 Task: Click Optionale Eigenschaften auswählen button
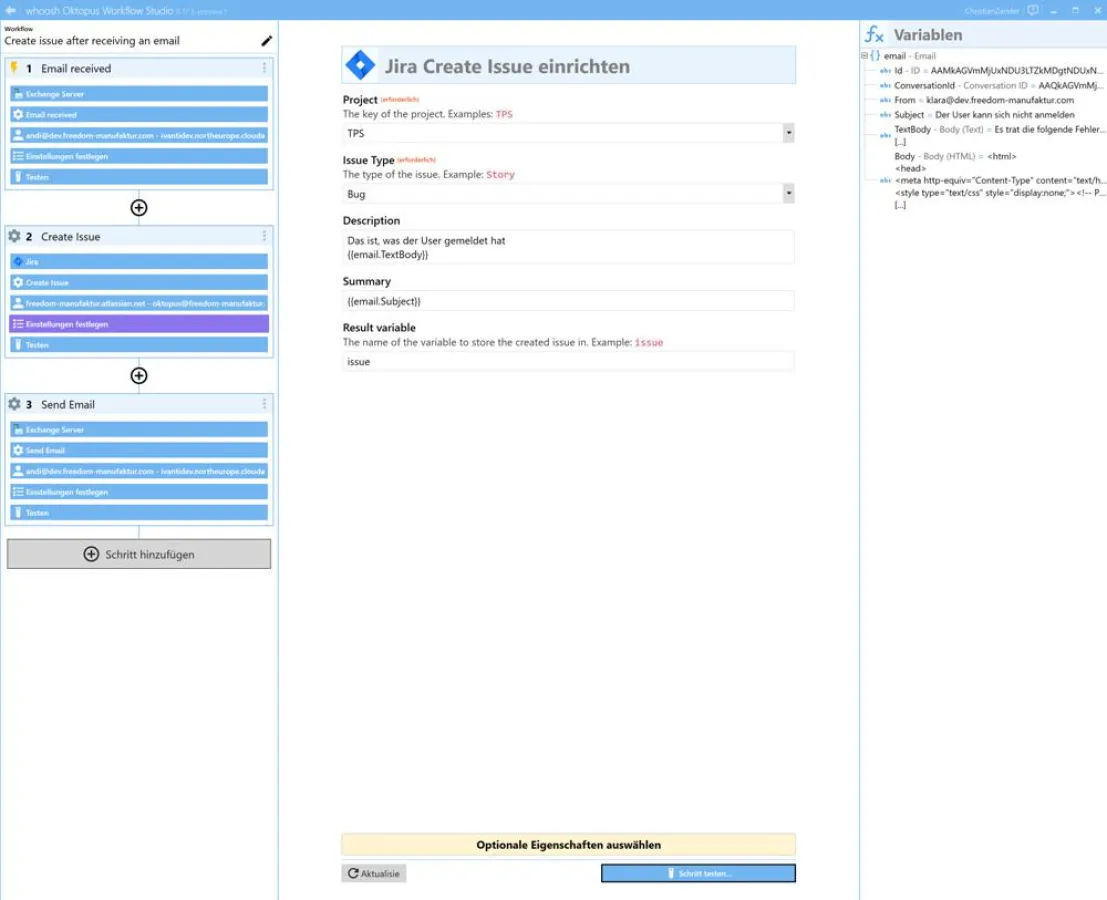click(568, 845)
